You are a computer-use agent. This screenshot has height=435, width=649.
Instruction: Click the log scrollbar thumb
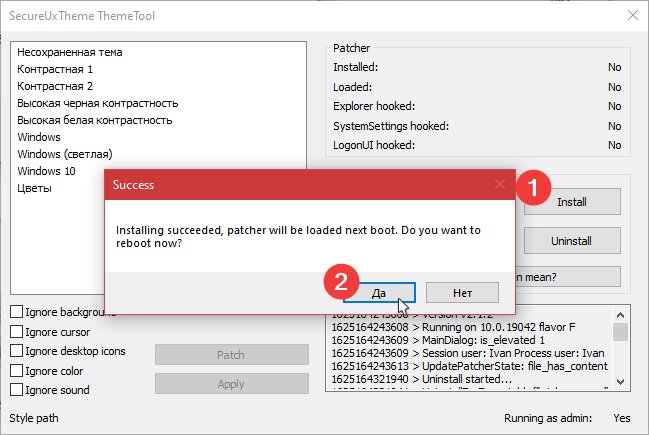pyautogui.click(x=620, y=332)
